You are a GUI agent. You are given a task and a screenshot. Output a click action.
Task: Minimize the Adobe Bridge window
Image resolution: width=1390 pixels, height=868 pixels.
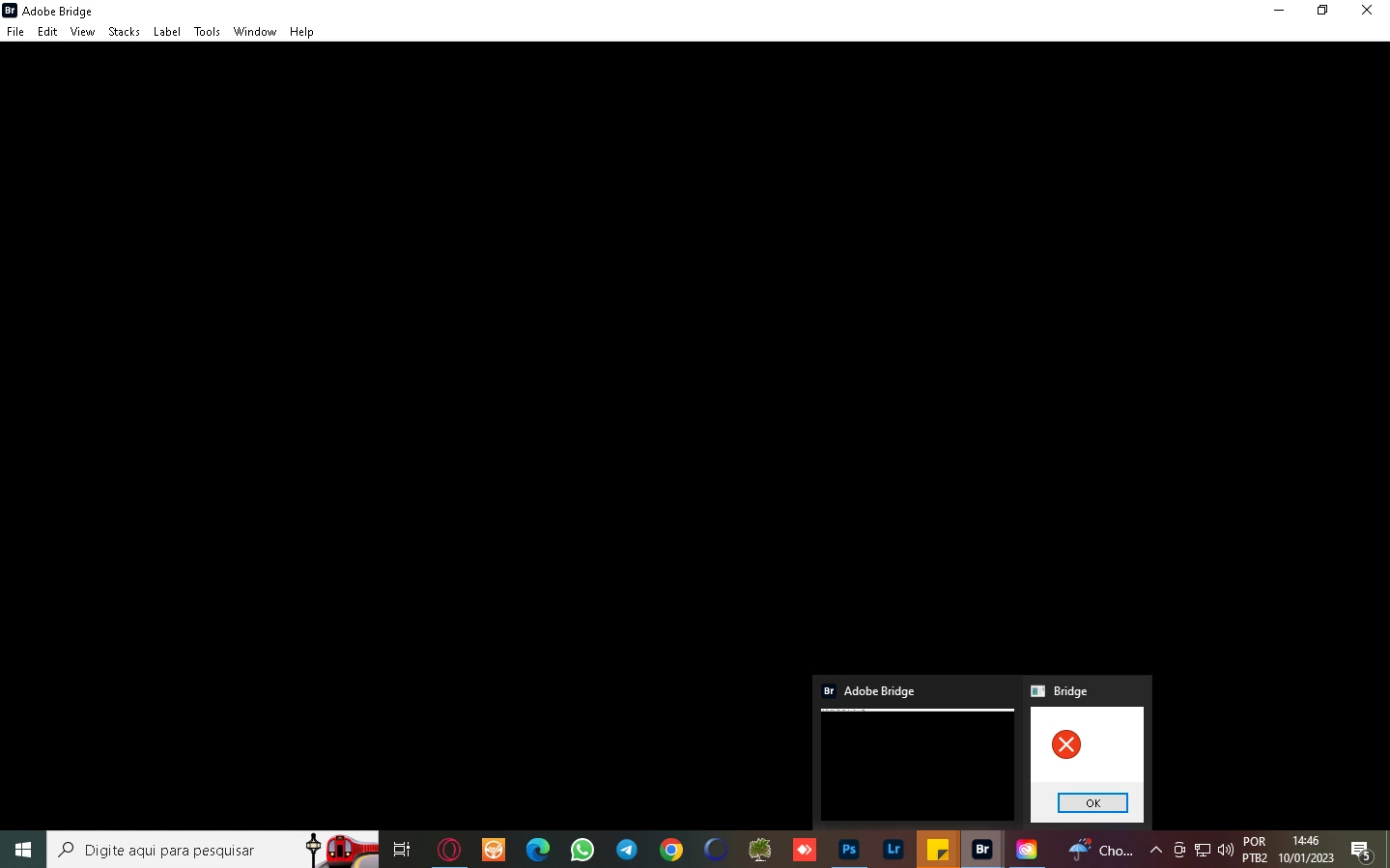click(1279, 11)
